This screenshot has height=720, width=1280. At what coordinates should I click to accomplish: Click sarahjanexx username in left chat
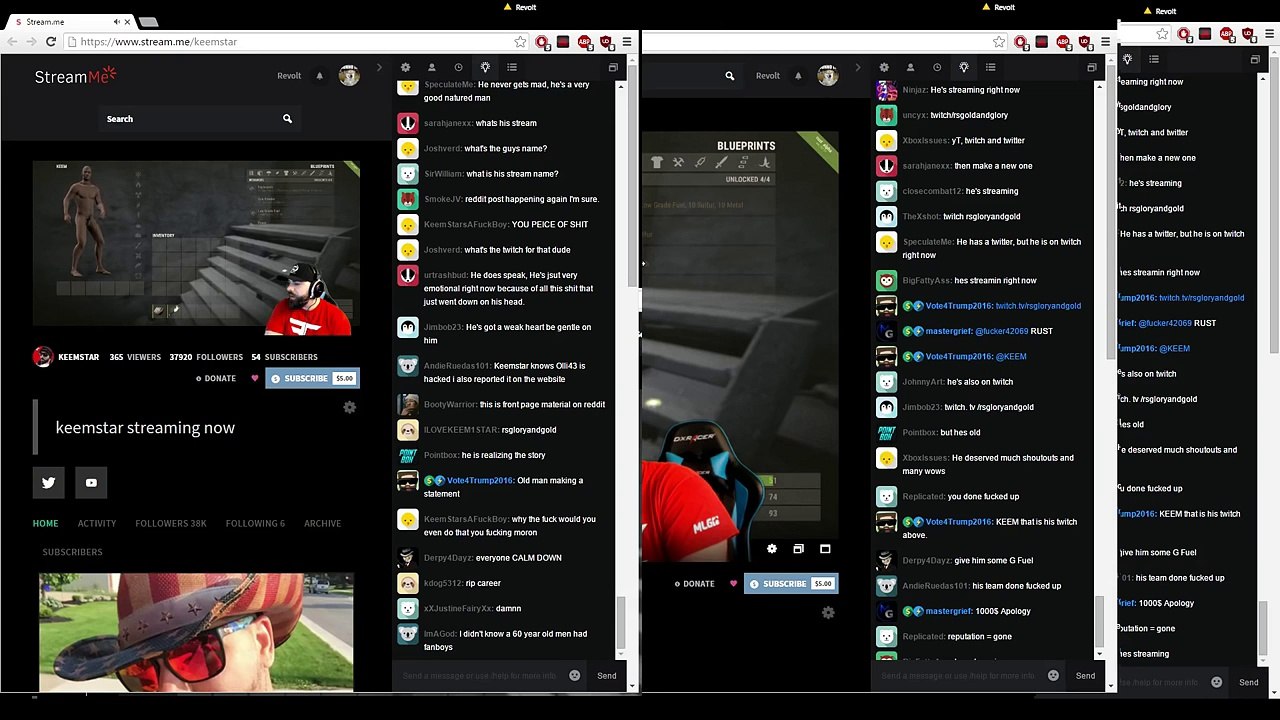448,123
